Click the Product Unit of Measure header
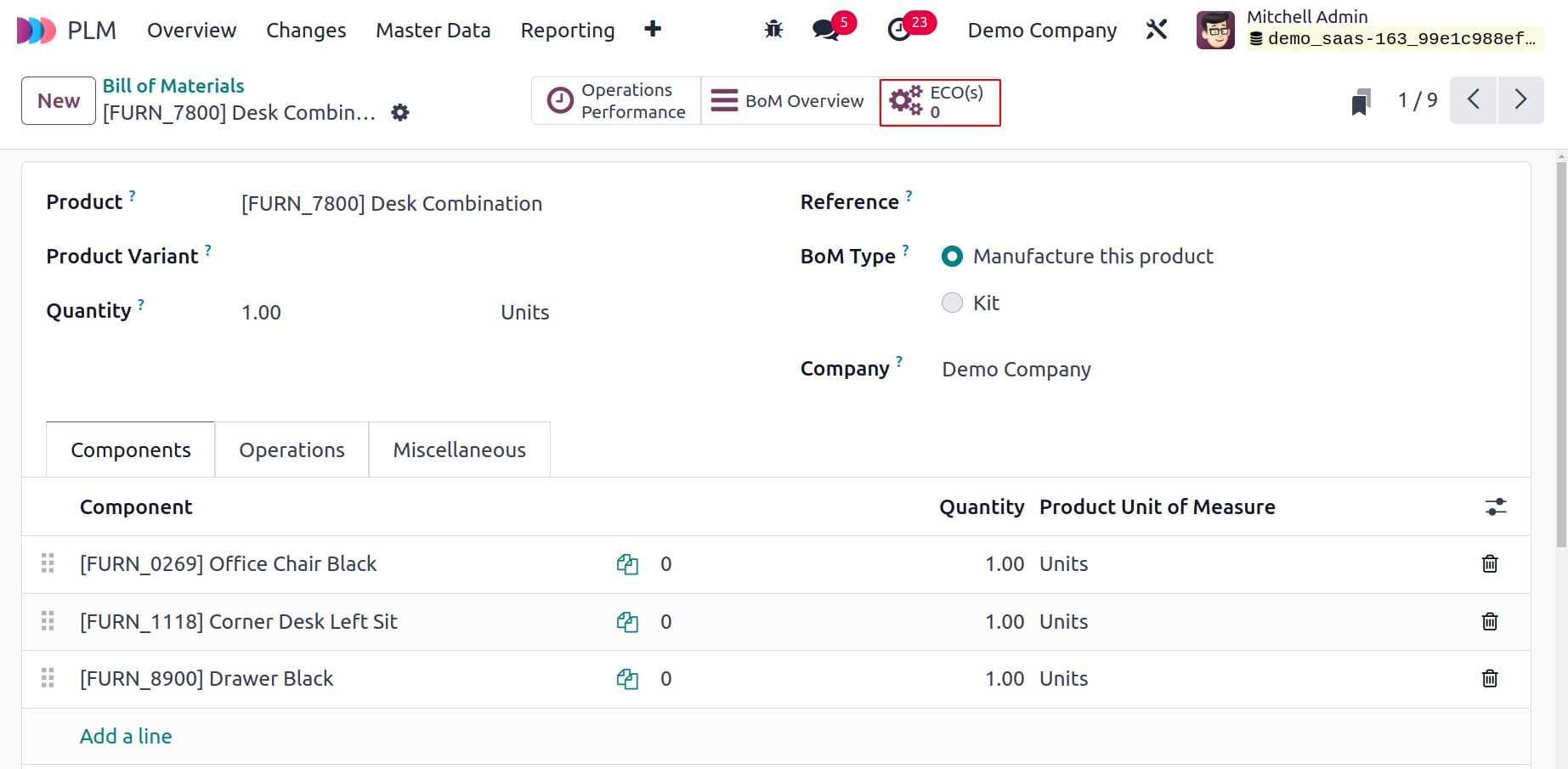The height and width of the screenshot is (769, 1568). pyautogui.click(x=1157, y=507)
